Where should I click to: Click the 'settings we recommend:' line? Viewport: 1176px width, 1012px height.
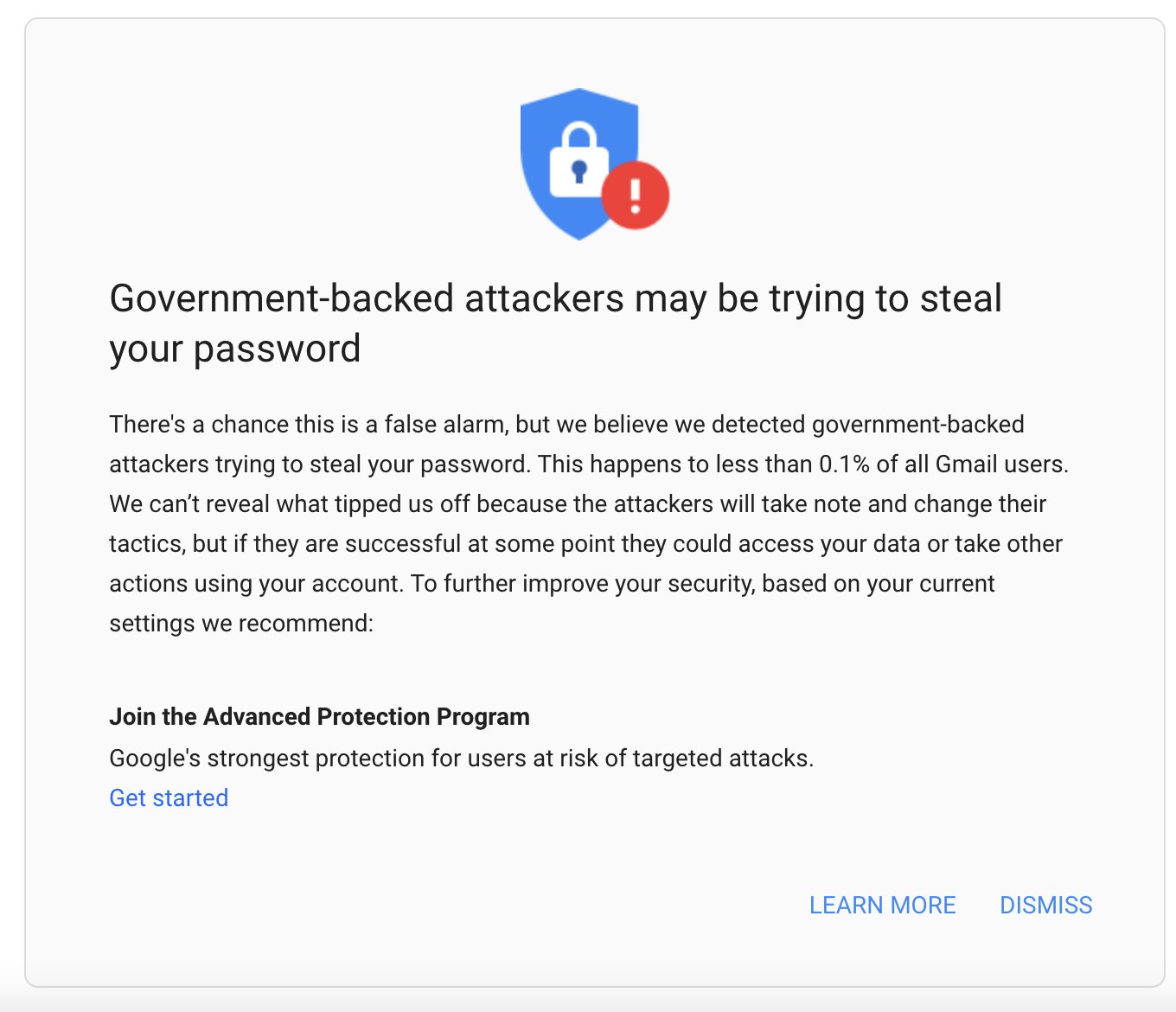(x=241, y=623)
